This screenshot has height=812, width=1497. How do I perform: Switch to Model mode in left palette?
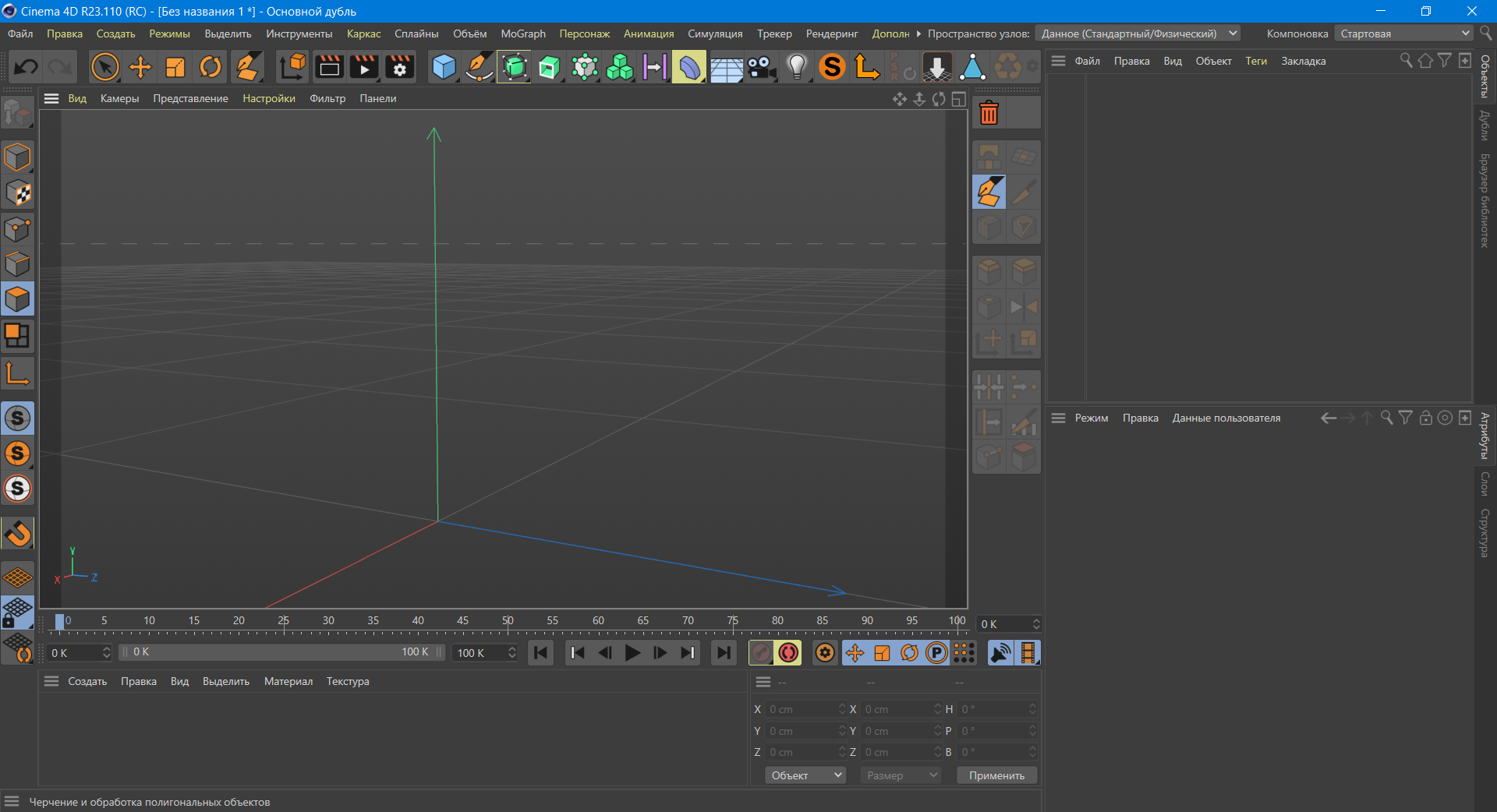[17, 157]
